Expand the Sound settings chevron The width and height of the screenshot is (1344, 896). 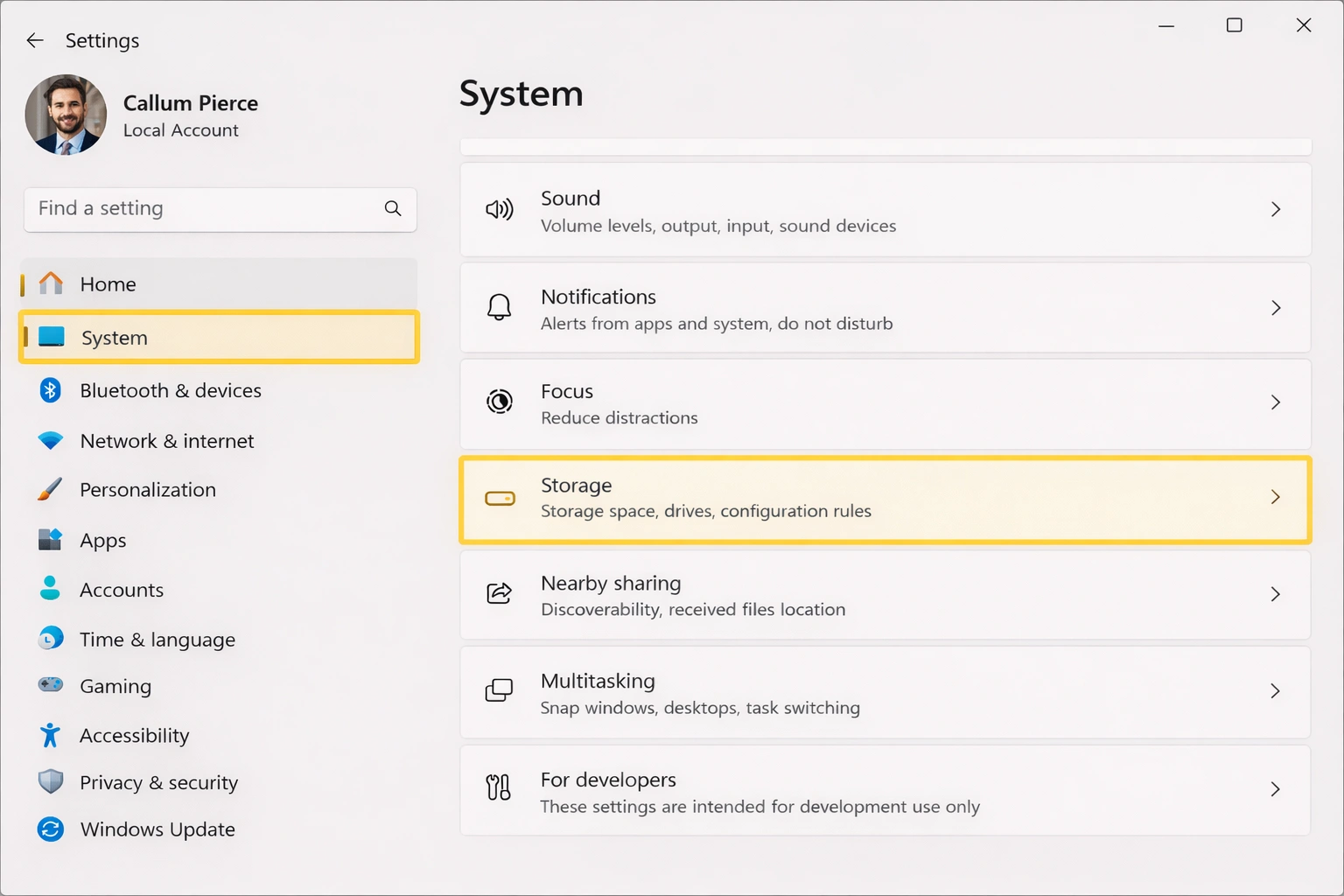(x=1276, y=209)
